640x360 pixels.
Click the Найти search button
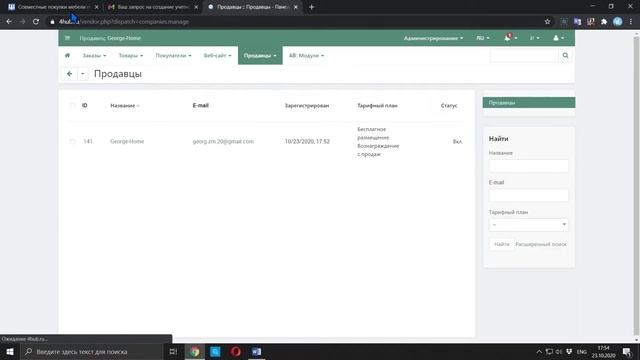(502, 244)
